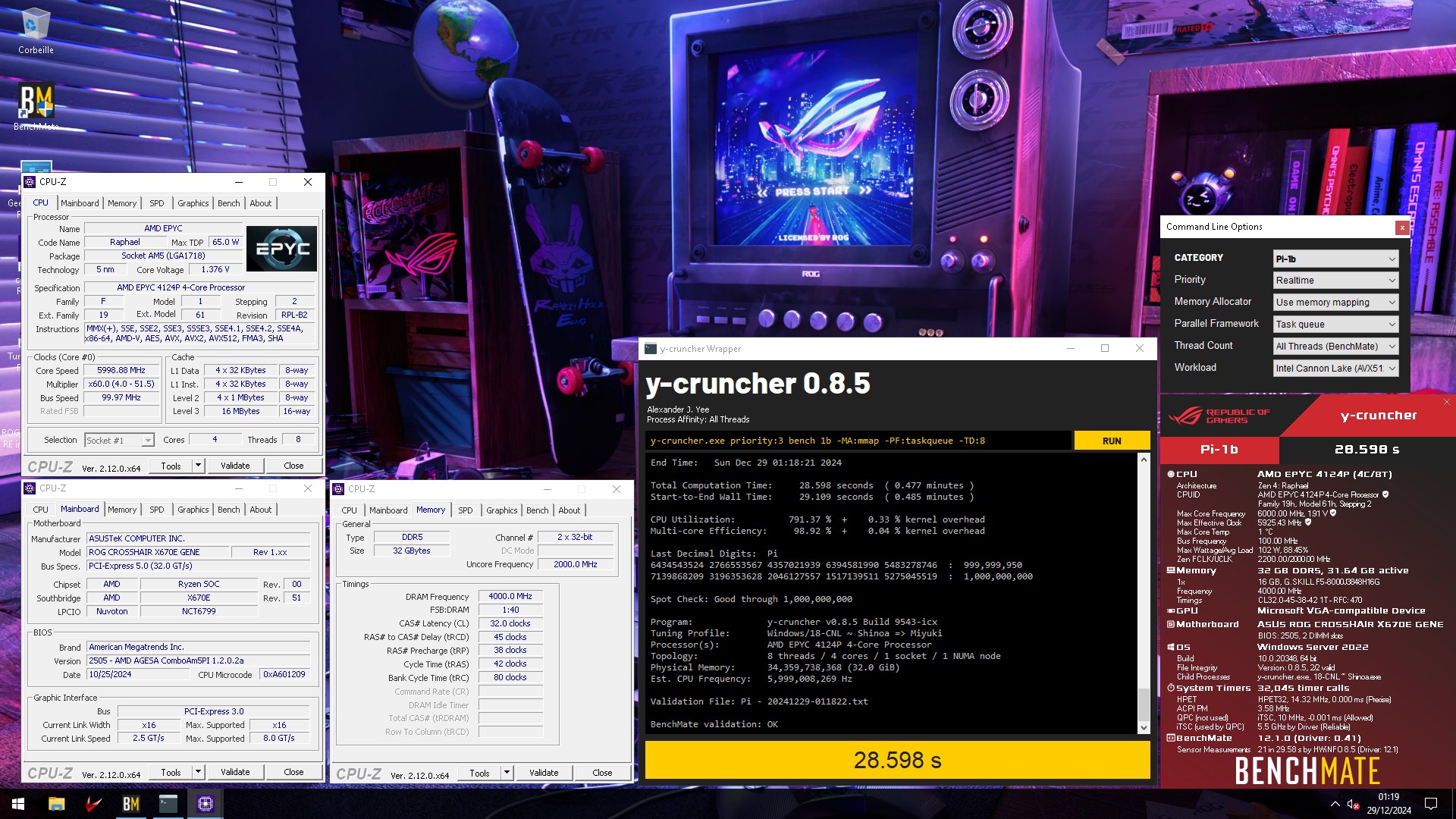Click the terminal window taskbar icon
Viewport: 1456px width, 819px height.
pos(168,804)
